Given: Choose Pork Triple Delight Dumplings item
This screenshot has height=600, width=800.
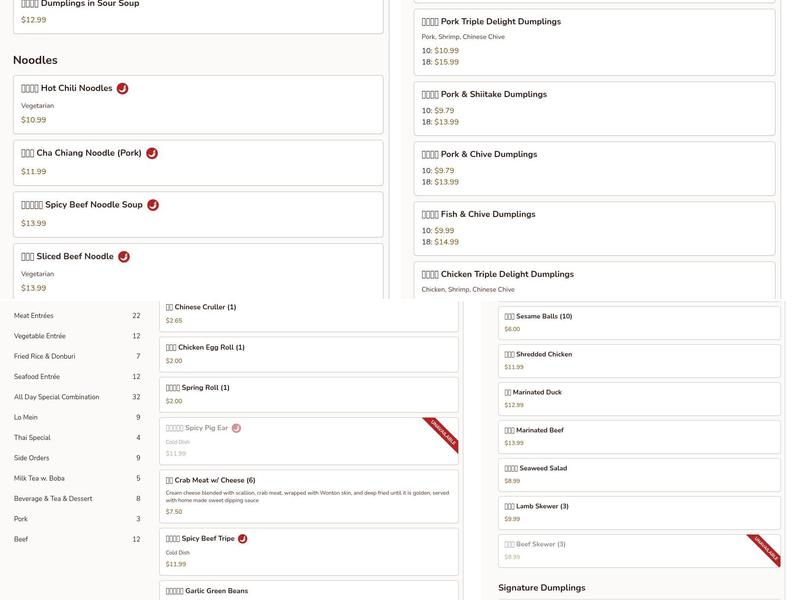Looking at the screenshot, I should (x=594, y=41).
